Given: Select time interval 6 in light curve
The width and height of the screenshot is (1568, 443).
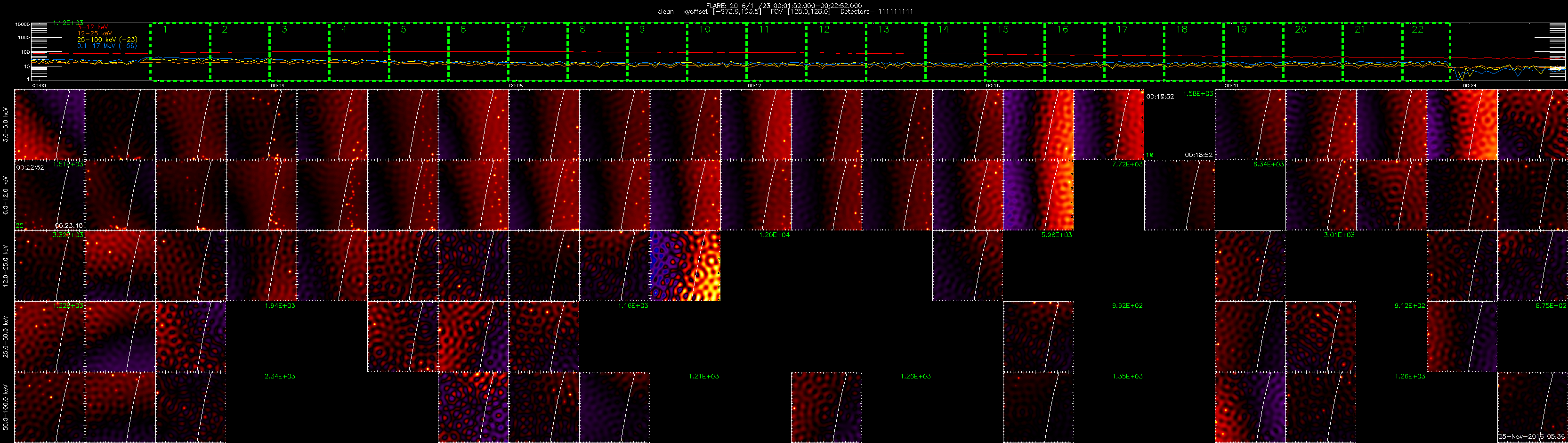Looking at the screenshot, I should [x=478, y=52].
